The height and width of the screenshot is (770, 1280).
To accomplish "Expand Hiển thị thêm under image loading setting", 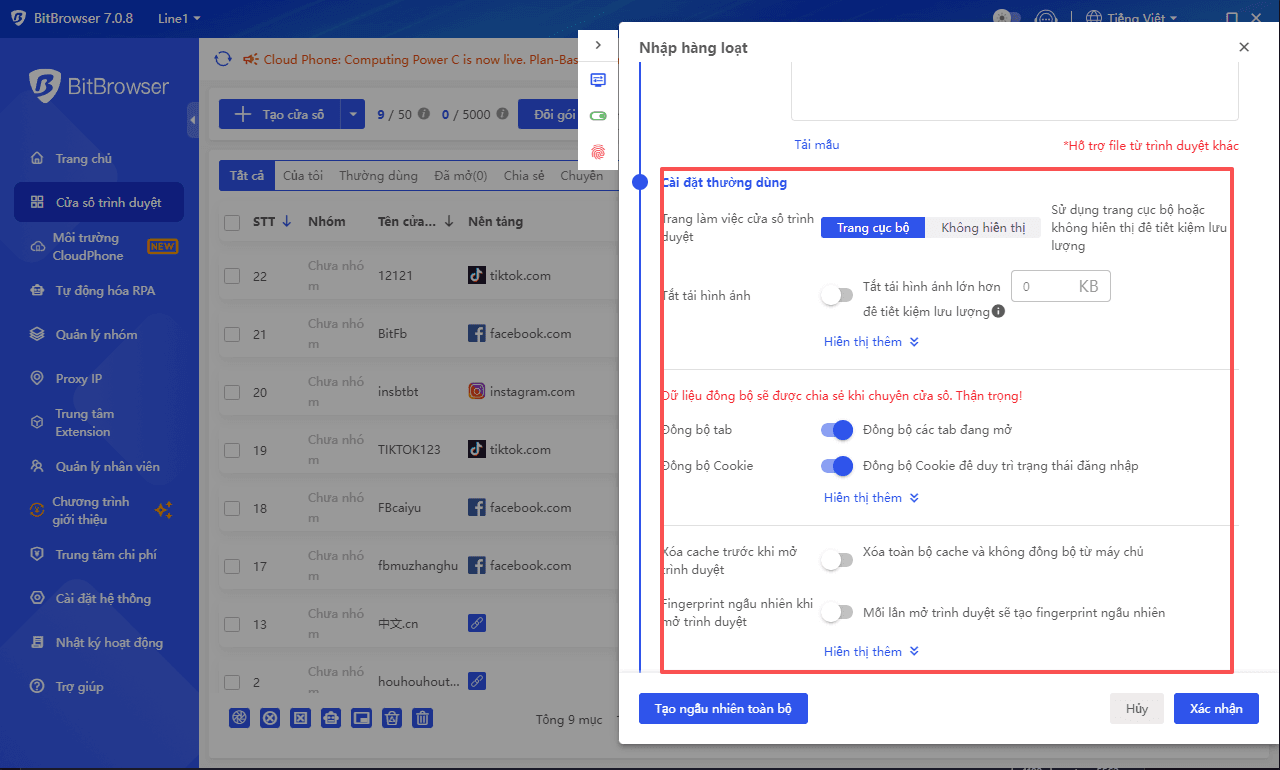I will [870, 342].
